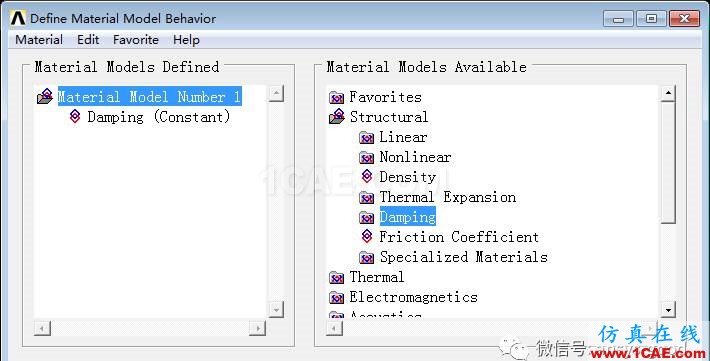Click the Linear folder icon
Screen dimensions: 710x361
click(366, 137)
